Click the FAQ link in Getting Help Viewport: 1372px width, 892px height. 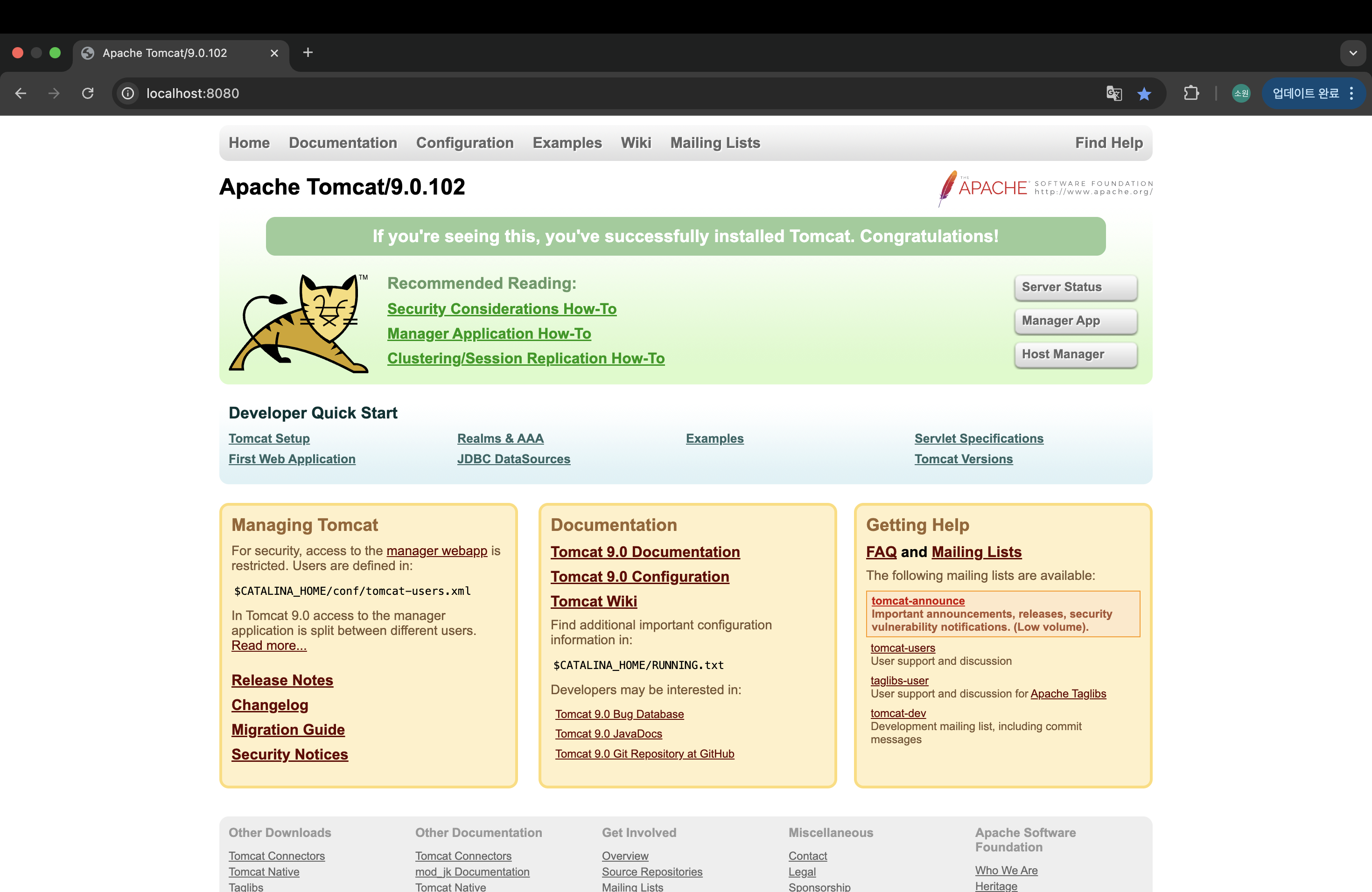pos(882,552)
